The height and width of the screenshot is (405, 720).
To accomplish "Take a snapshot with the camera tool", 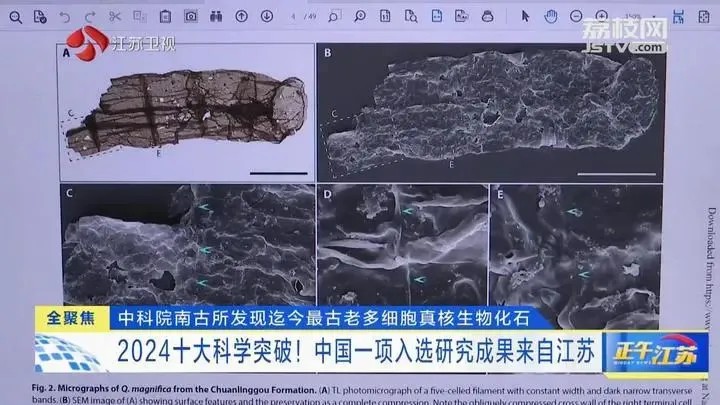I will click(x=190, y=16).
